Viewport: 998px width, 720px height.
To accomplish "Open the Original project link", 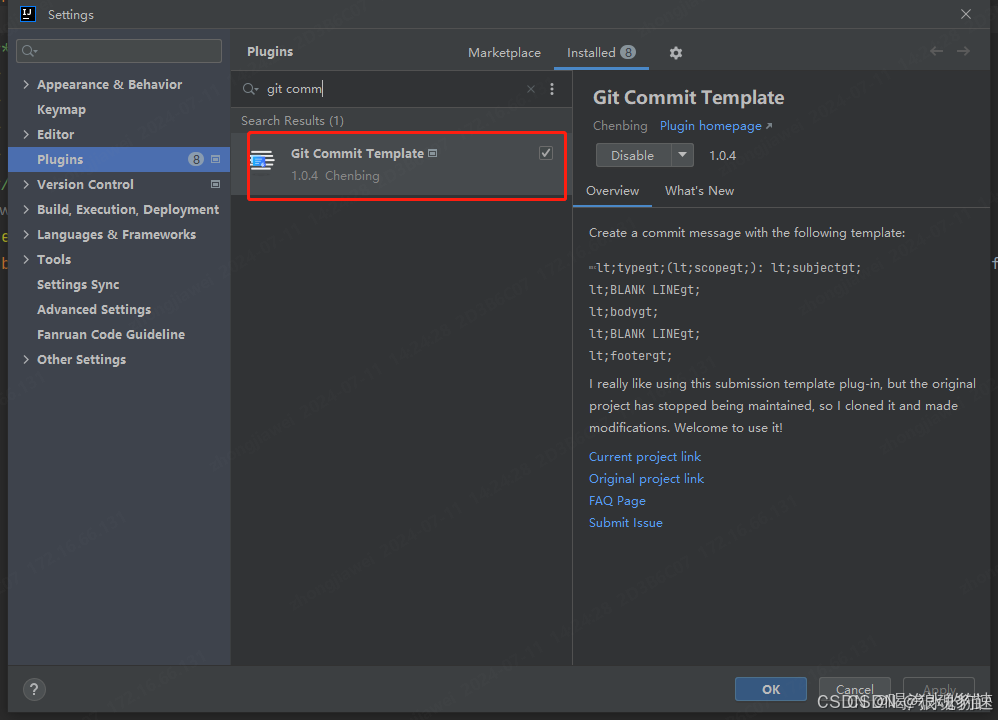I will [646, 479].
